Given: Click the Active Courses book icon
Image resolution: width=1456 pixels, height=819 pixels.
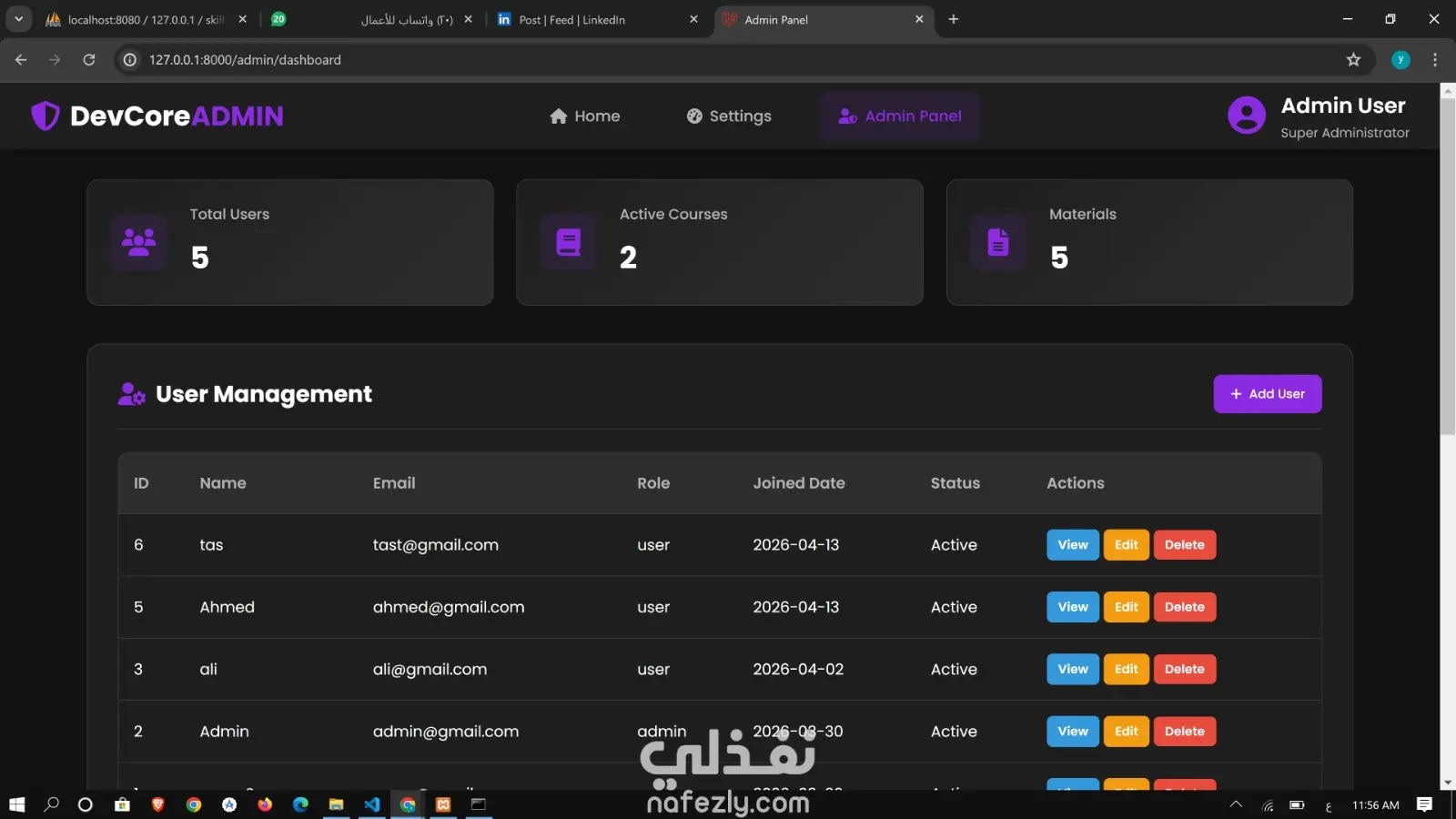Looking at the screenshot, I should click(x=569, y=242).
